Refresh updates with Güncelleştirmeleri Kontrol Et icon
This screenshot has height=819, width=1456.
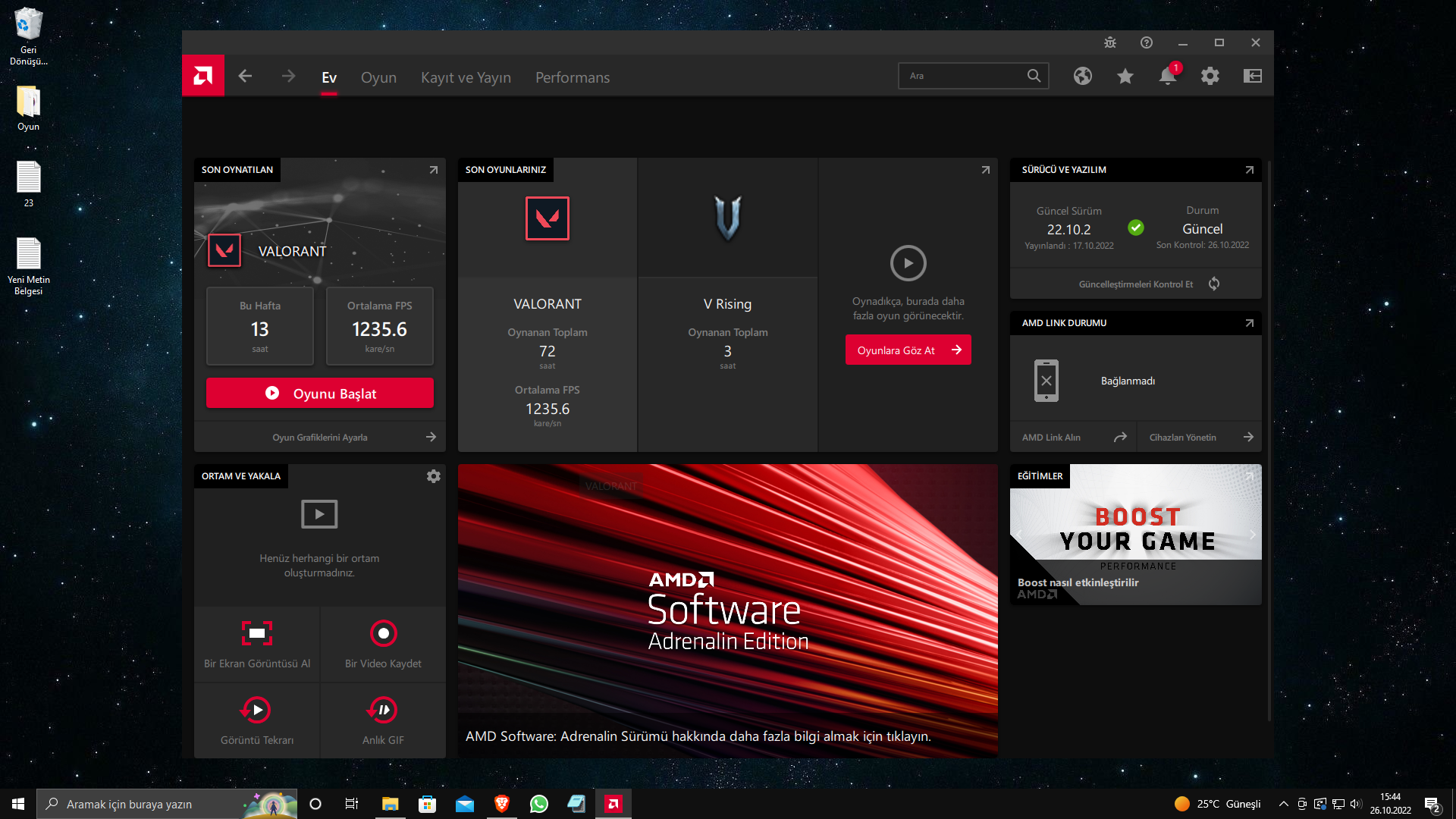[x=1213, y=284]
